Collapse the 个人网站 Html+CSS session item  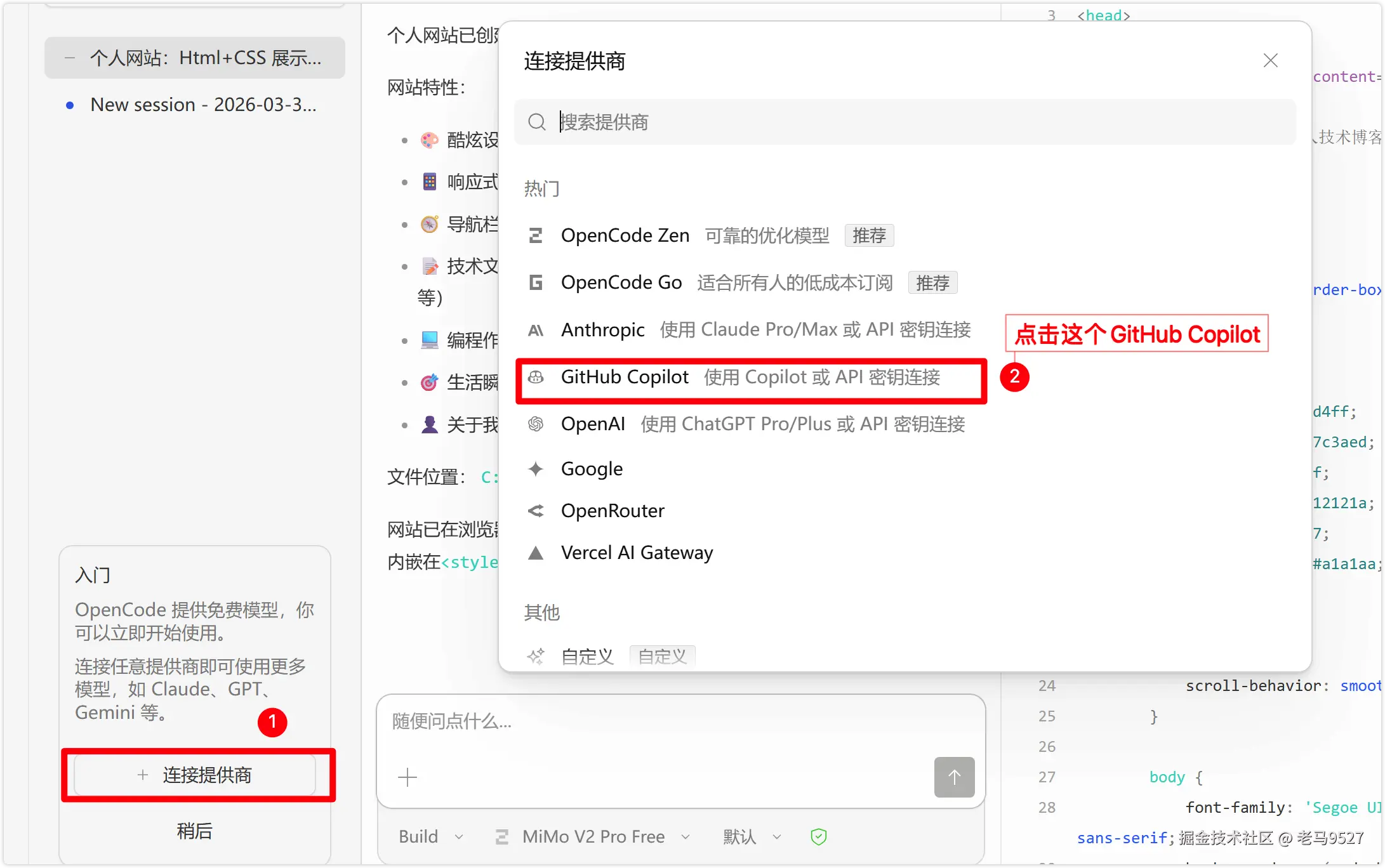pyautogui.click(x=70, y=58)
